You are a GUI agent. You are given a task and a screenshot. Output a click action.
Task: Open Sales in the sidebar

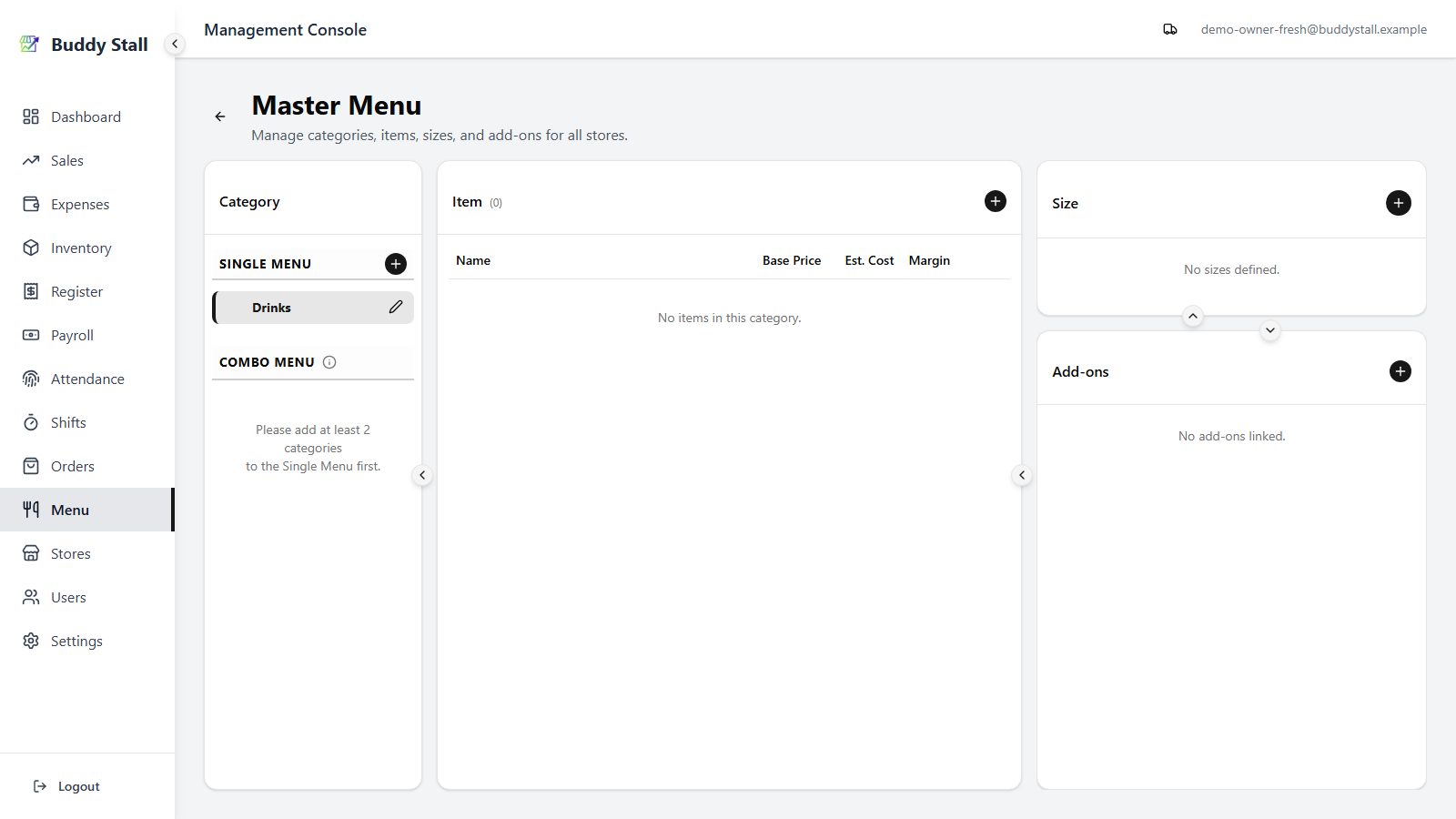pyautogui.click(x=86, y=160)
